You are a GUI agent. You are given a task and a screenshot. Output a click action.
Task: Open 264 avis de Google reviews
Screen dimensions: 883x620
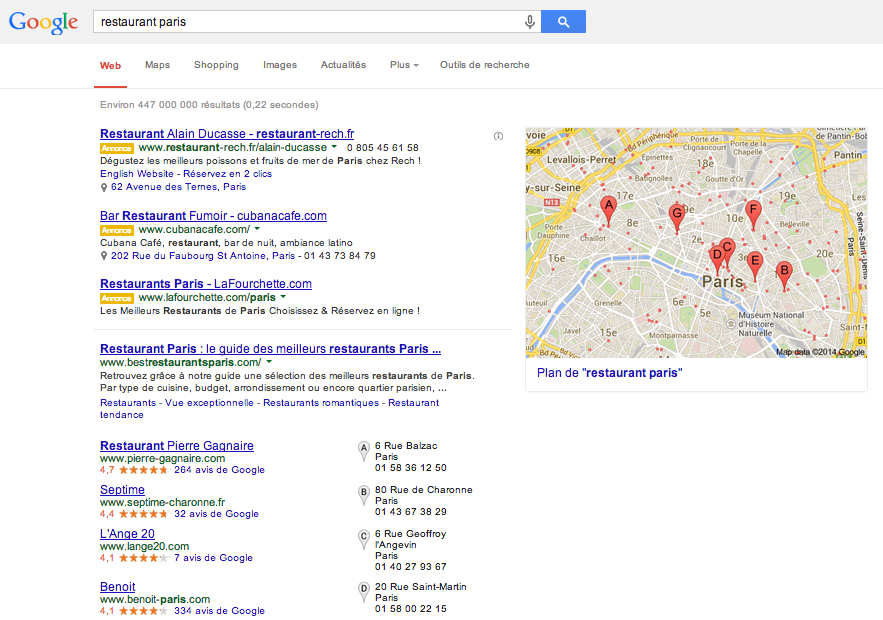coord(219,470)
